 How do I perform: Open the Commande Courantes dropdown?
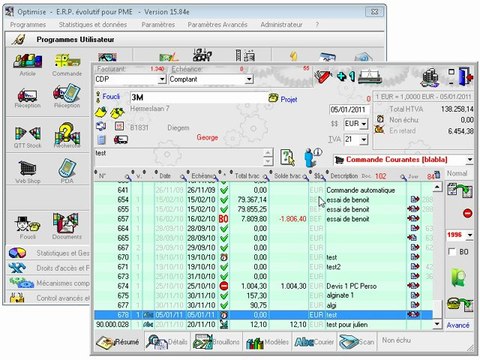point(470,160)
